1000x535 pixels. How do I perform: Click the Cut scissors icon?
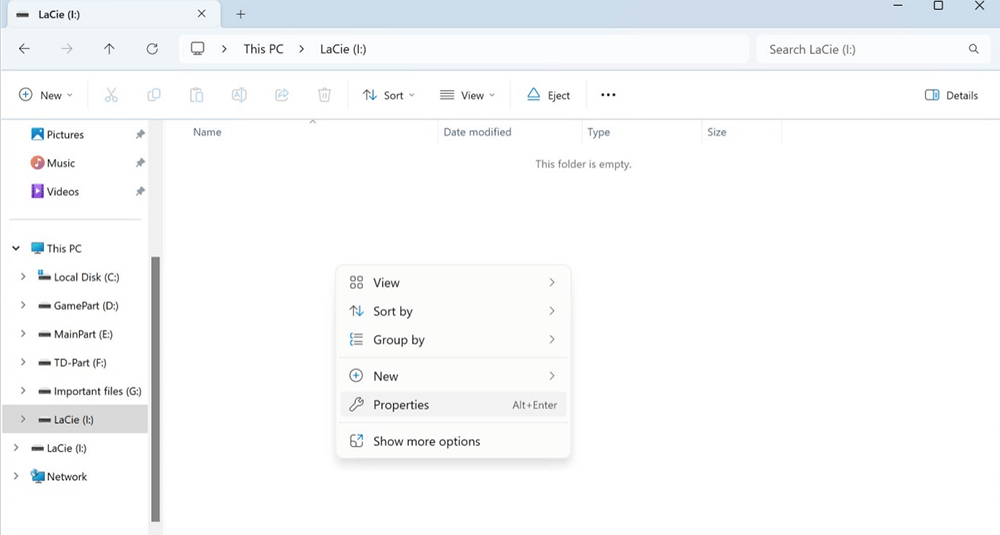click(x=111, y=95)
